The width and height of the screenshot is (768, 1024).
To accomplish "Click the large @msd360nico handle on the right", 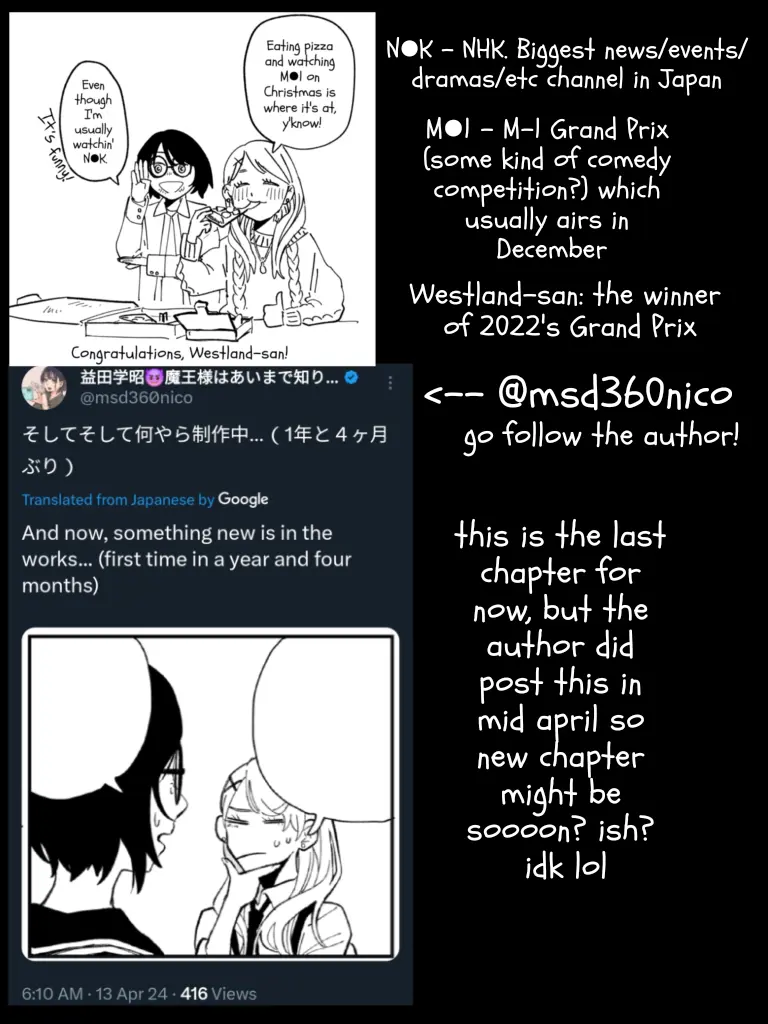I will (615, 394).
